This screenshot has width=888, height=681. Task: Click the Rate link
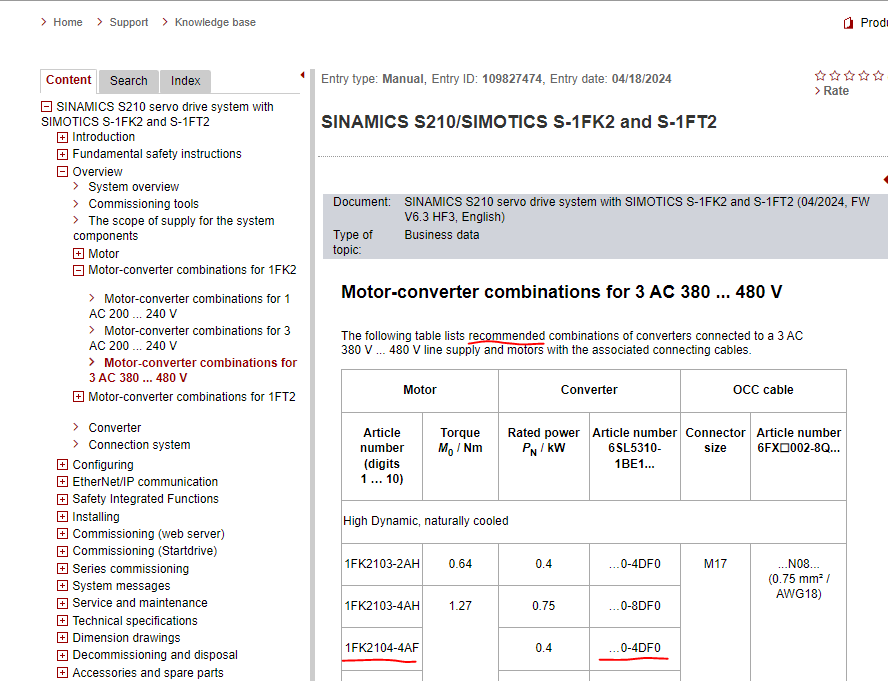835,91
